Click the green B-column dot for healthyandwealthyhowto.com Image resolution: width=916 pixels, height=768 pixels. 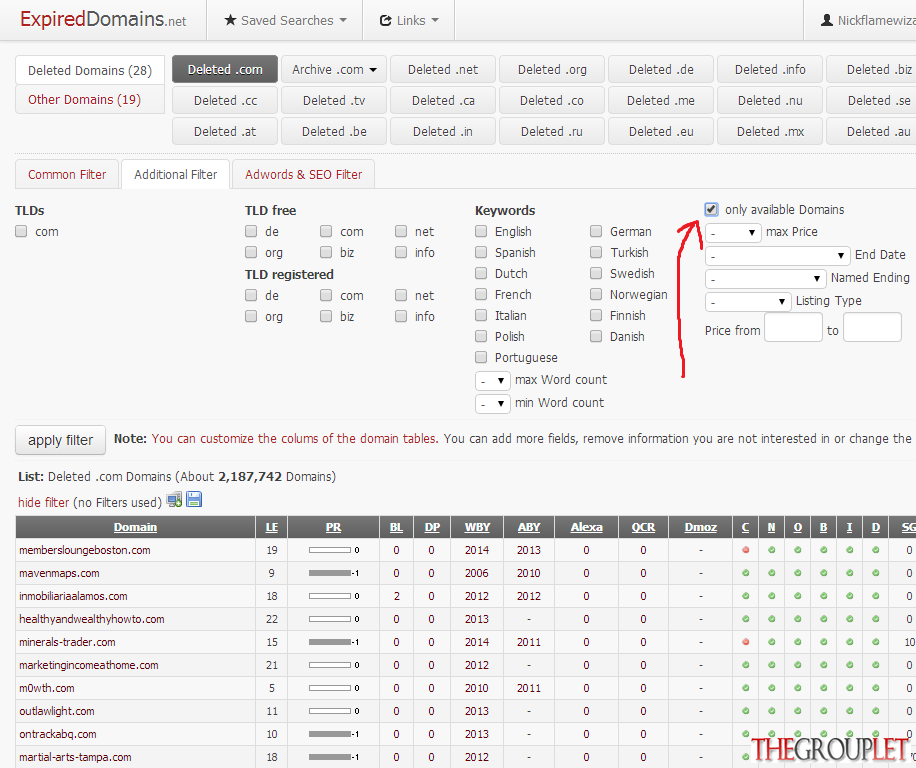pos(824,619)
